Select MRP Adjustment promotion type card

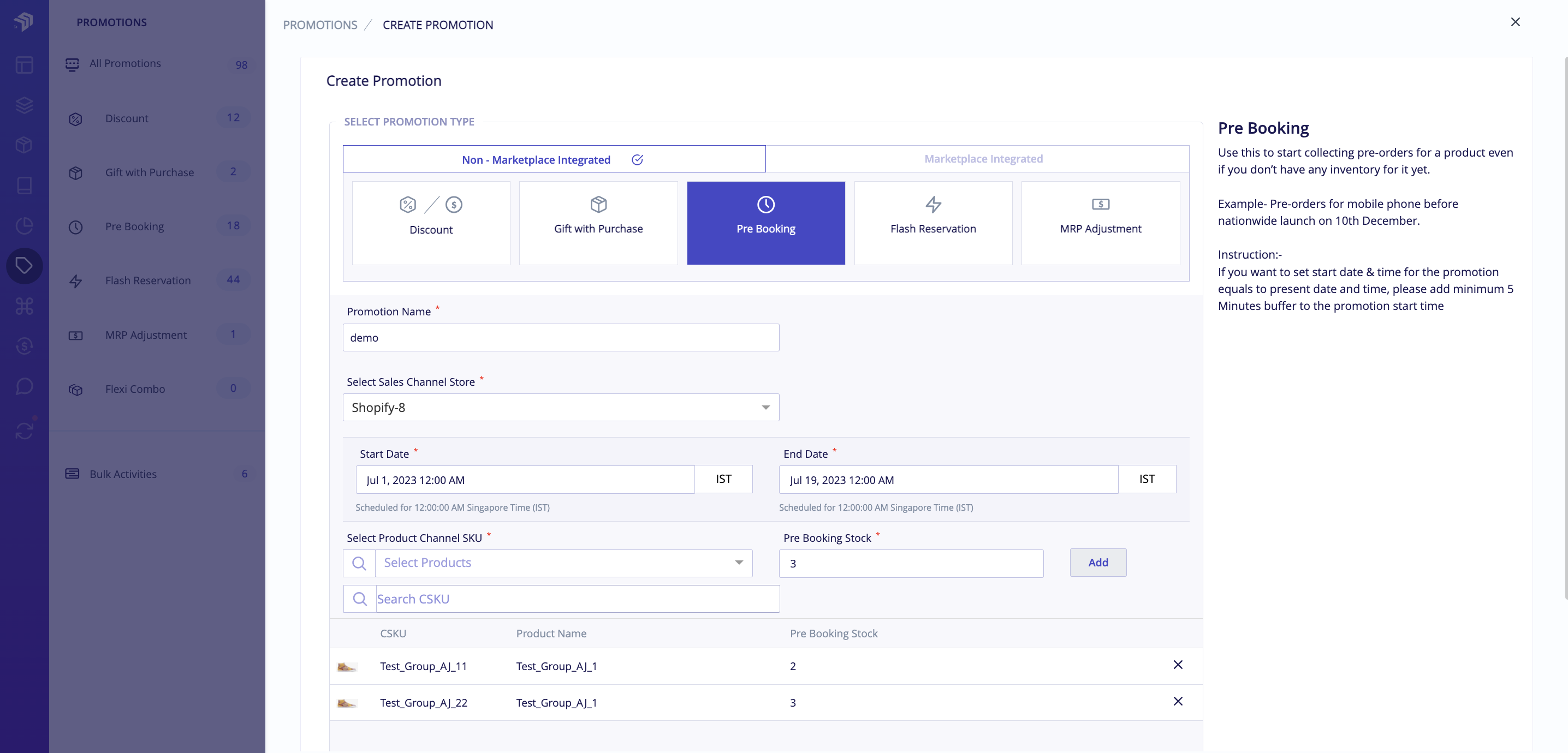tap(1100, 223)
